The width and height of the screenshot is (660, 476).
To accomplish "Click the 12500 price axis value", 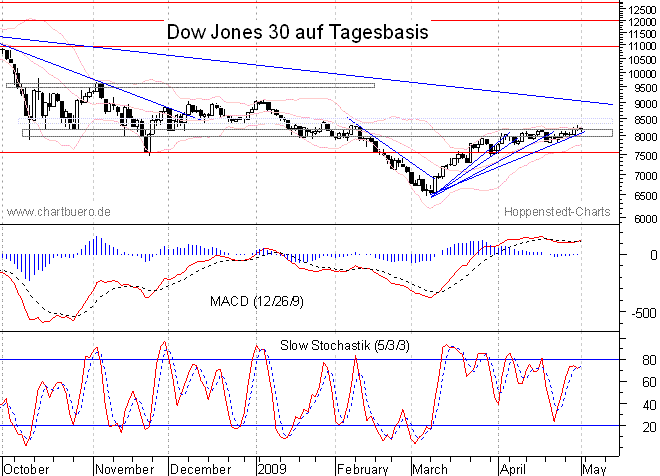I will pyautogui.click(x=642, y=10).
